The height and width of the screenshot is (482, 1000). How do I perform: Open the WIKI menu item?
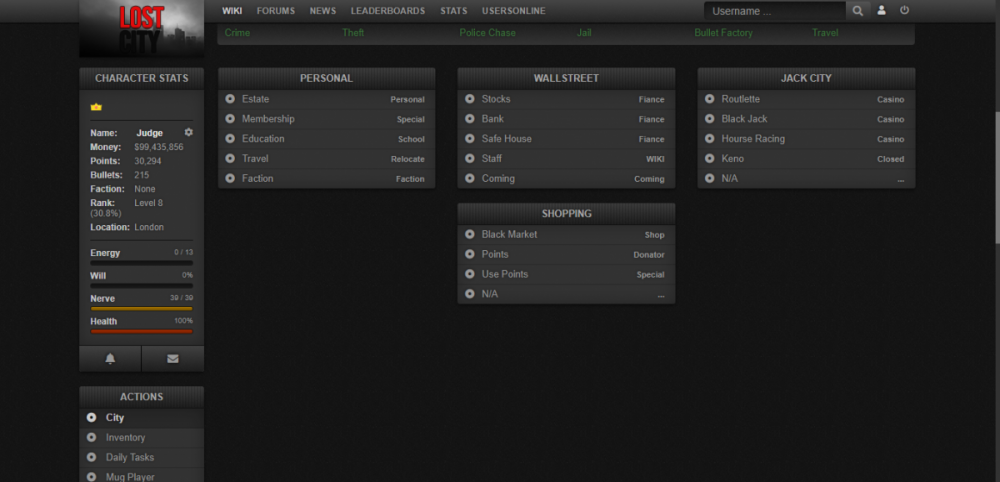coord(232,11)
